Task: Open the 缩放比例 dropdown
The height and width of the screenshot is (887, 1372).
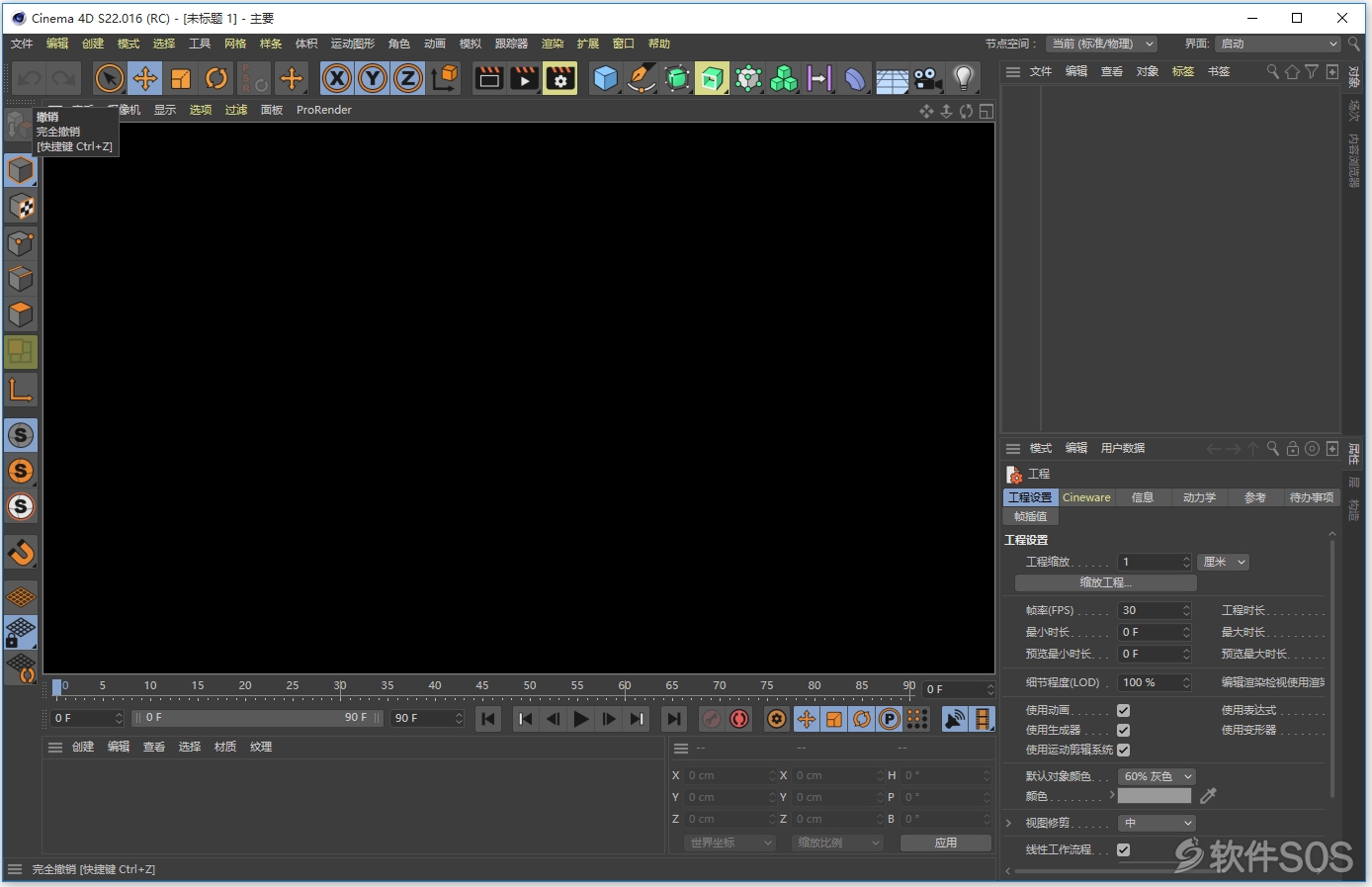Action: point(837,843)
